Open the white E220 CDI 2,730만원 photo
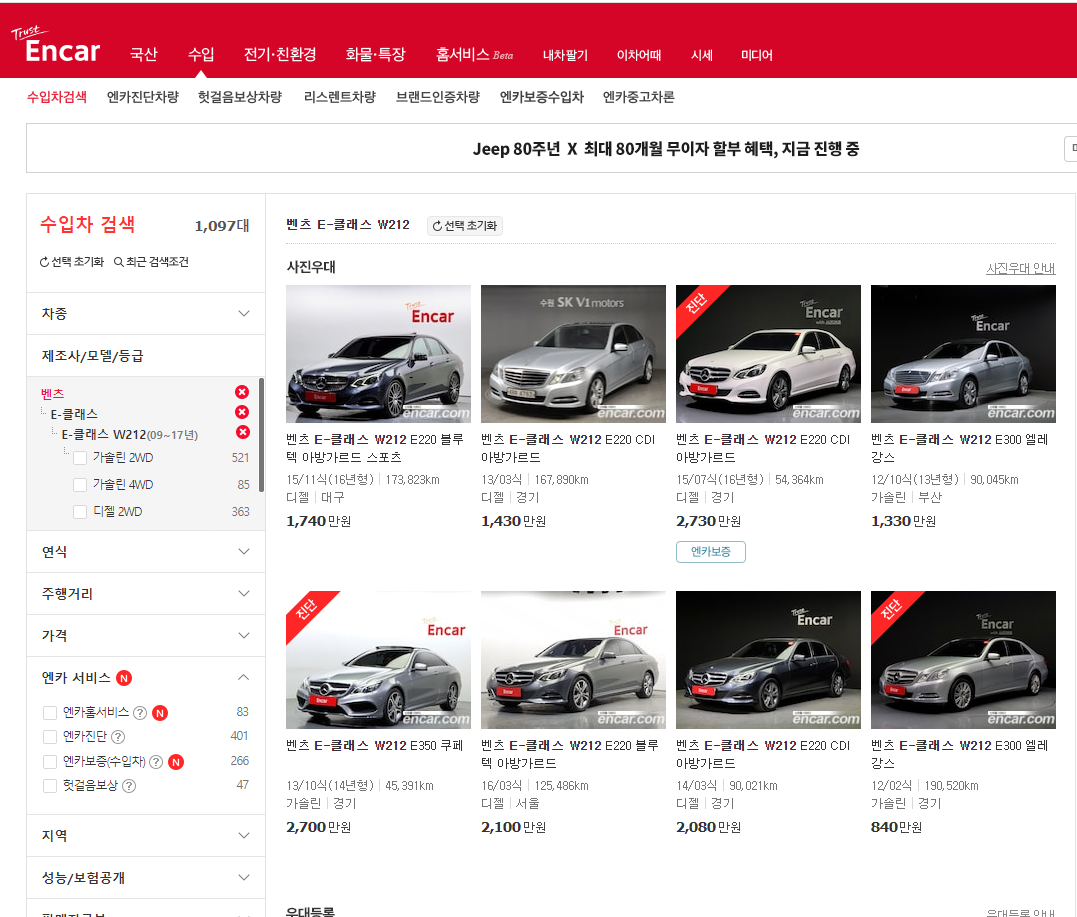1077x917 pixels. tap(769, 354)
